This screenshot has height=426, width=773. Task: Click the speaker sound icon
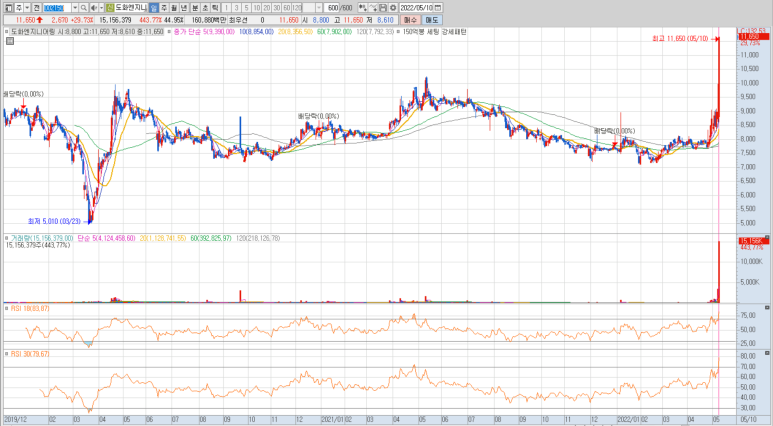(94, 8)
